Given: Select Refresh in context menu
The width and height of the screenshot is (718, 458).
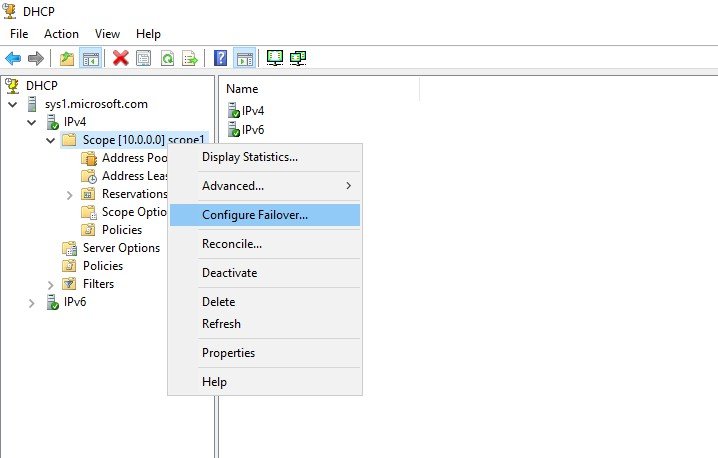Looking at the screenshot, I should pos(265,324).
